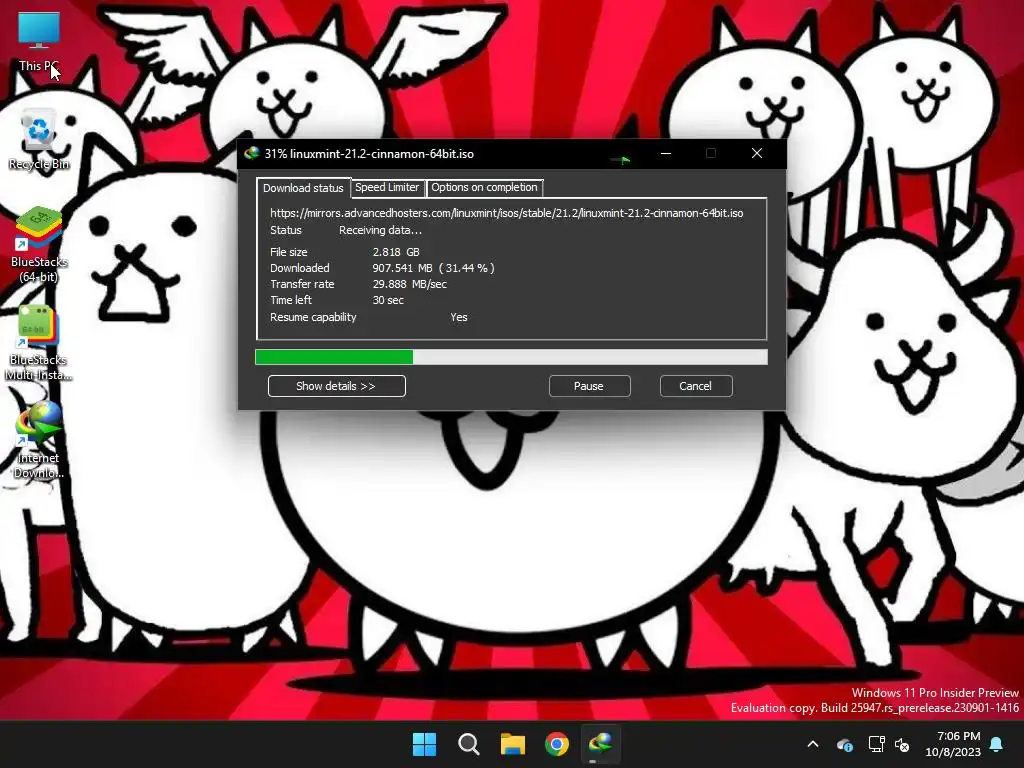
Task: Click the download URL text
Action: point(506,213)
